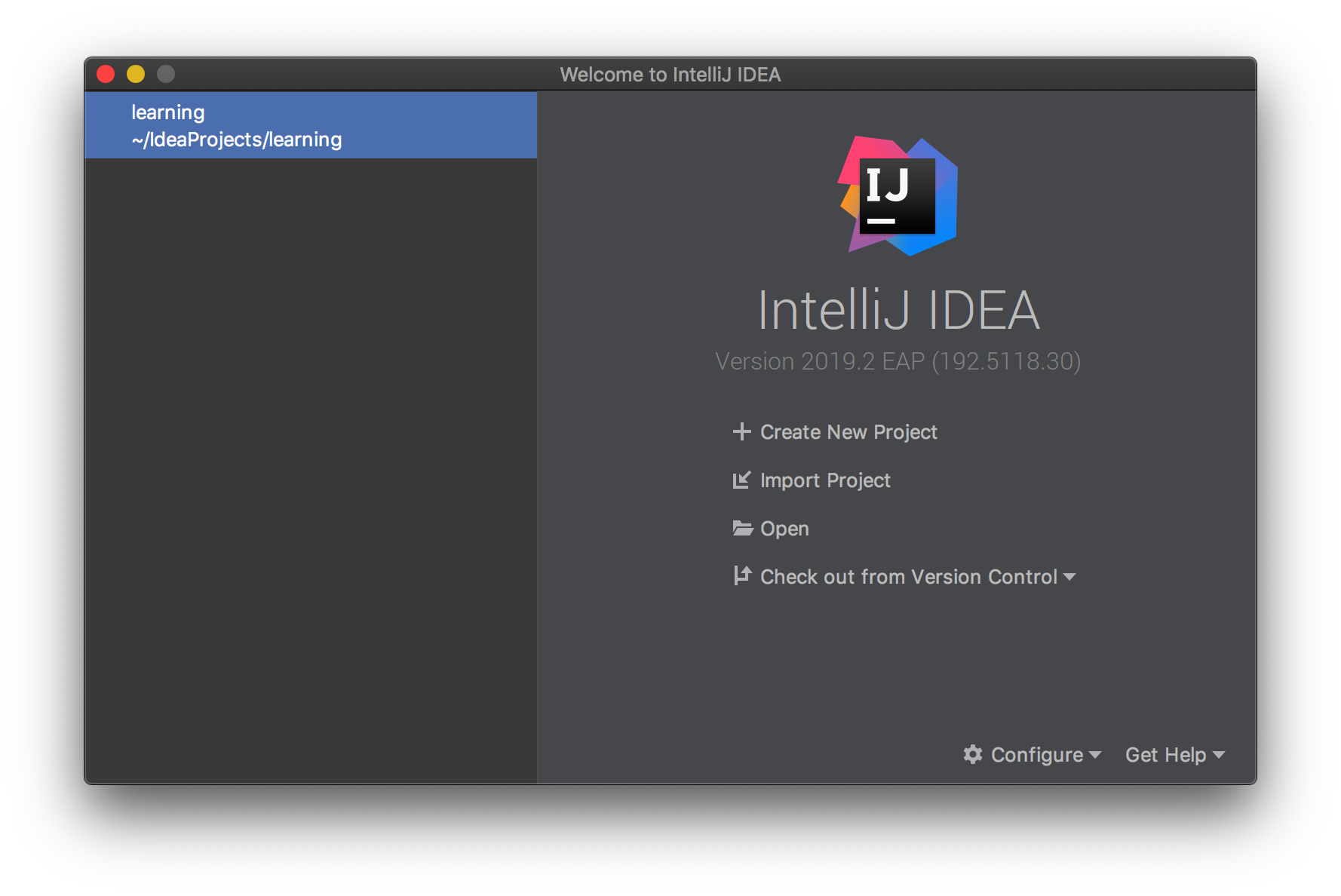This screenshot has height=896, width=1341.
Task: Open the Get Help menu
Action: (1166, 755)
